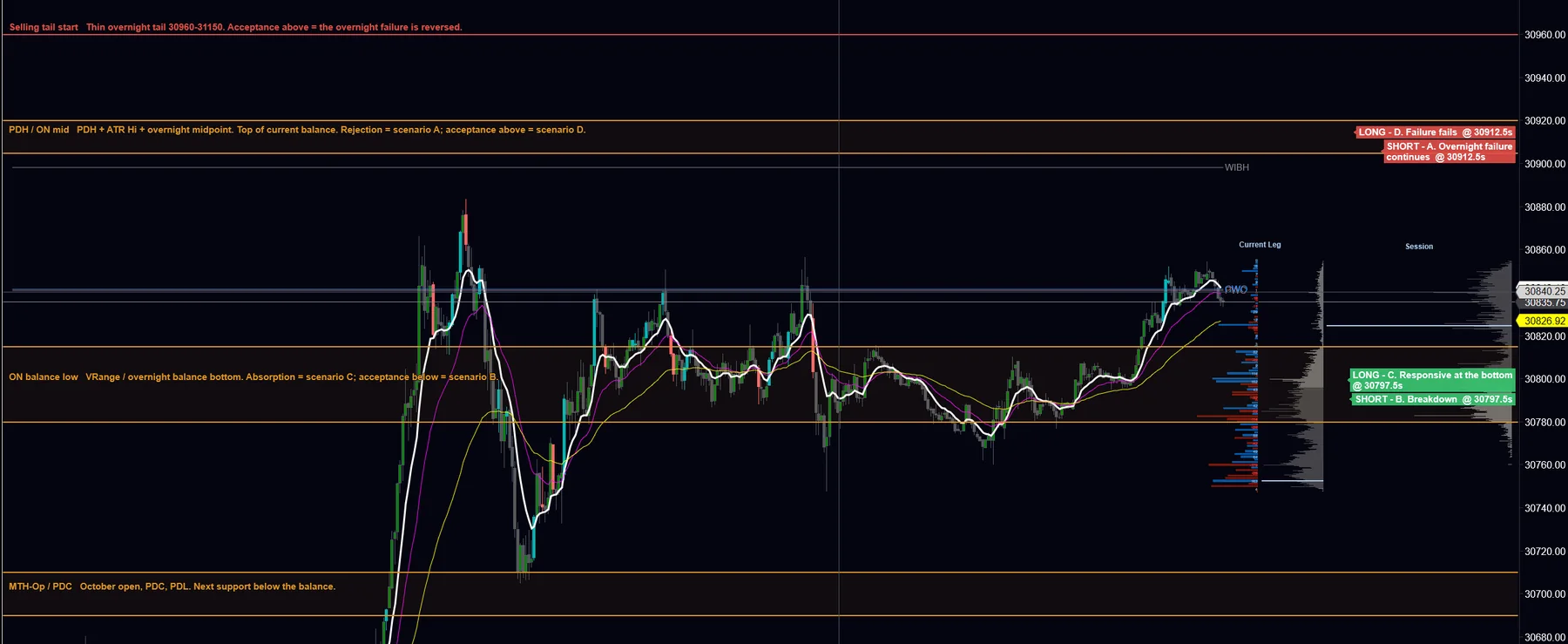Click the yellow 30826.92 price tag

tap(1544, 321)
